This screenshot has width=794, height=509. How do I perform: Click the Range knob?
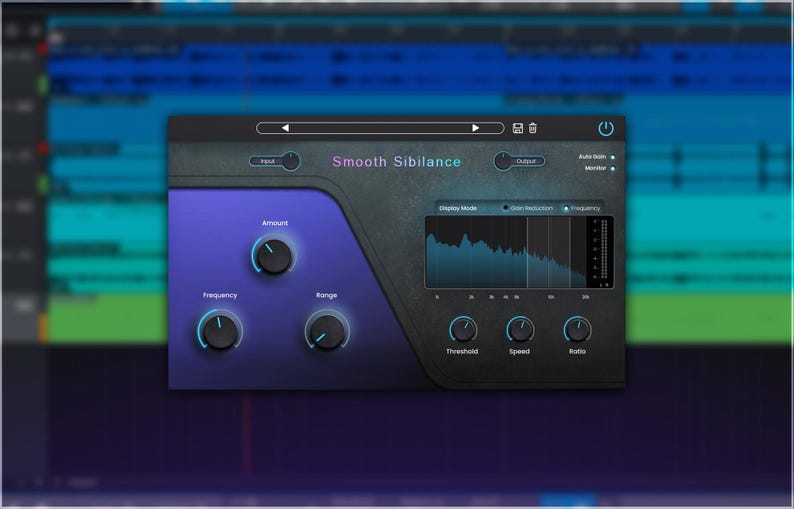[327, 330]
